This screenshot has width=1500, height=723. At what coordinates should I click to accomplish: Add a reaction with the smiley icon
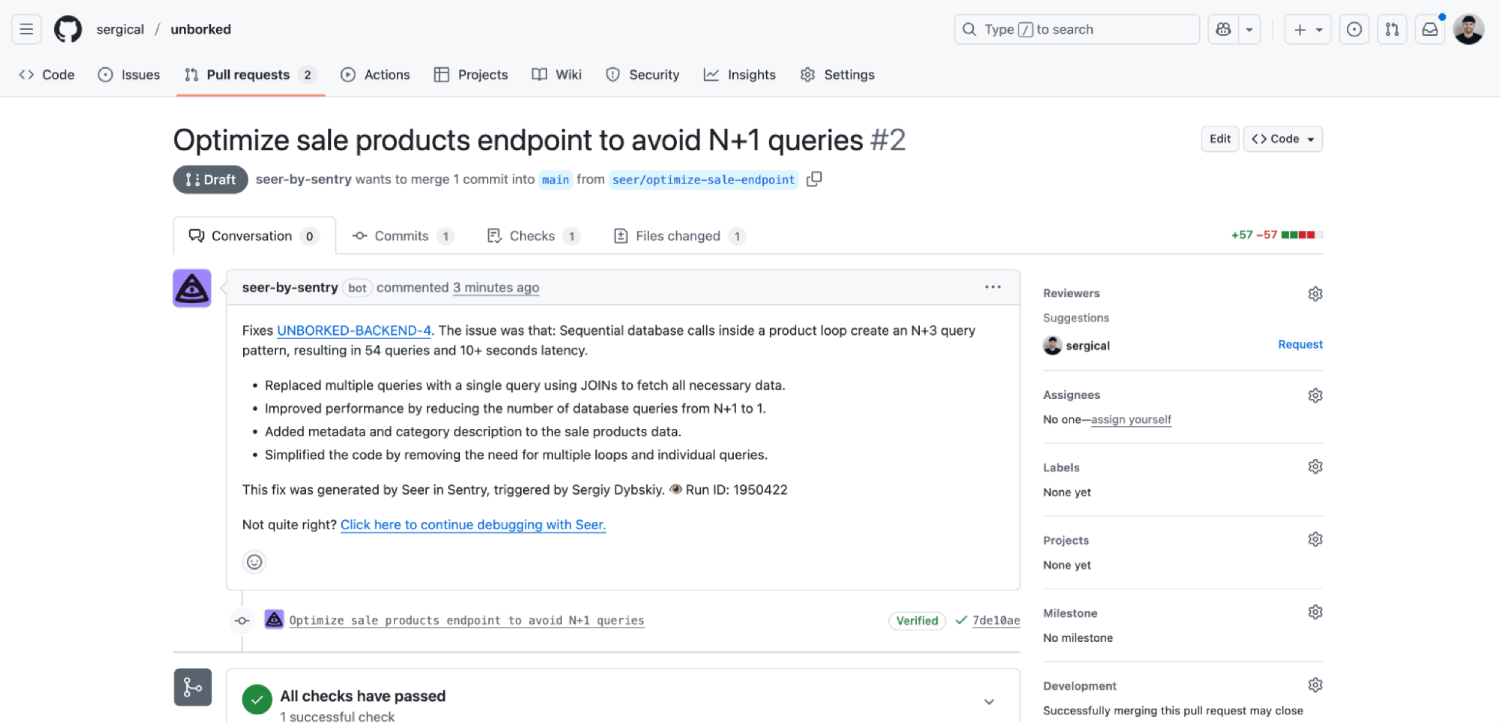coord(254,561)
